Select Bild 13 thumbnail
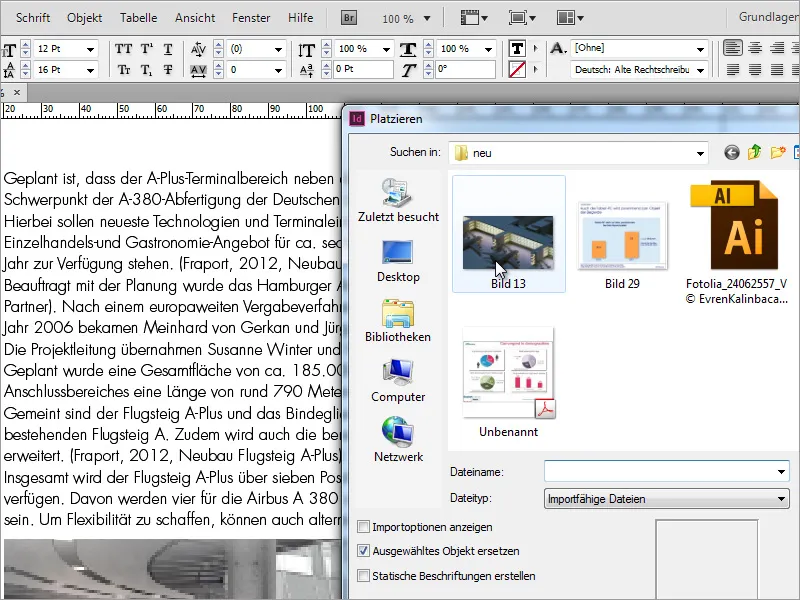Viewport: 800px width, 600px height. (x=509, y=234)
